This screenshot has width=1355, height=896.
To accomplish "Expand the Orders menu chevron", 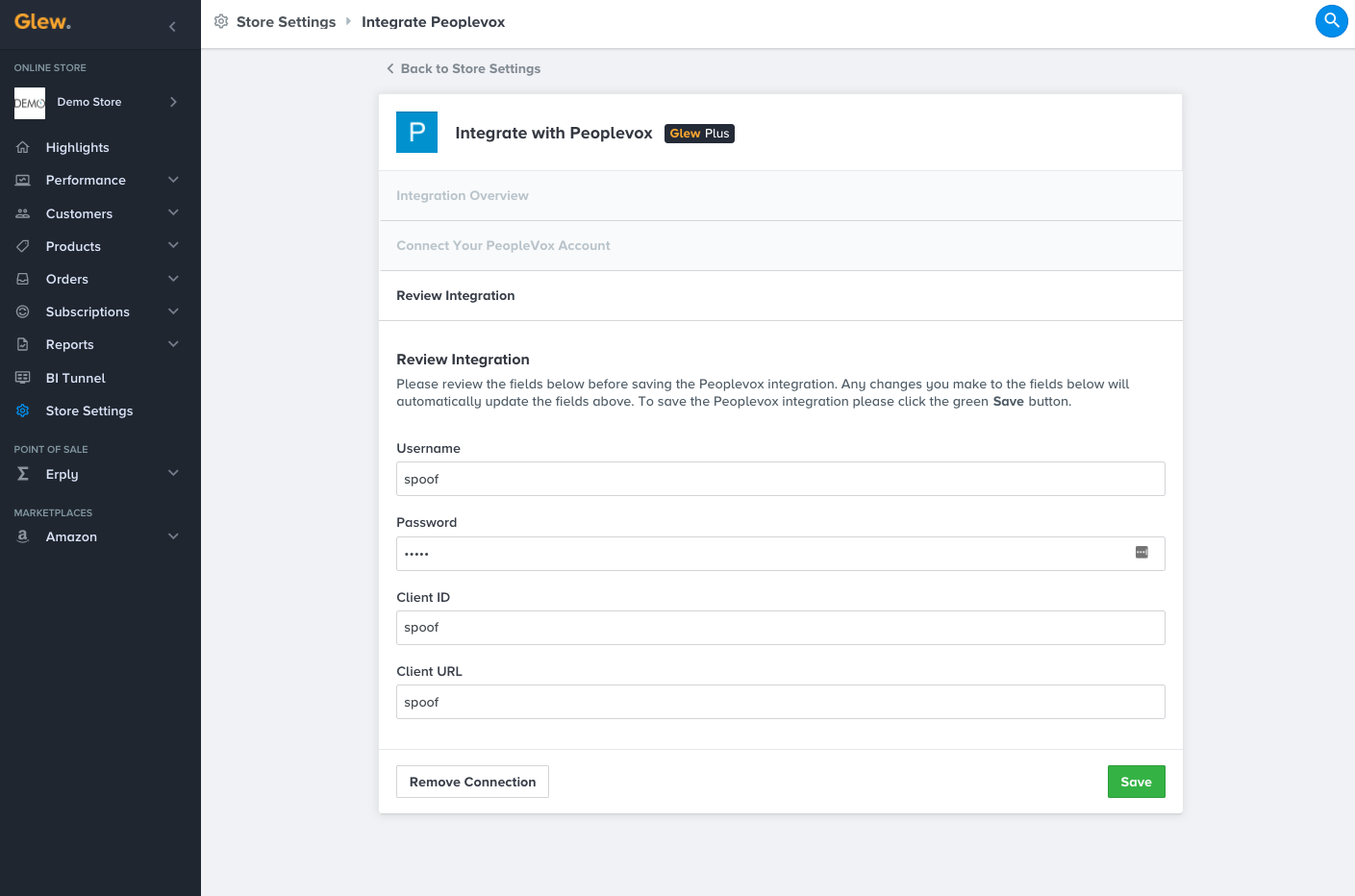I will [173, 279].
